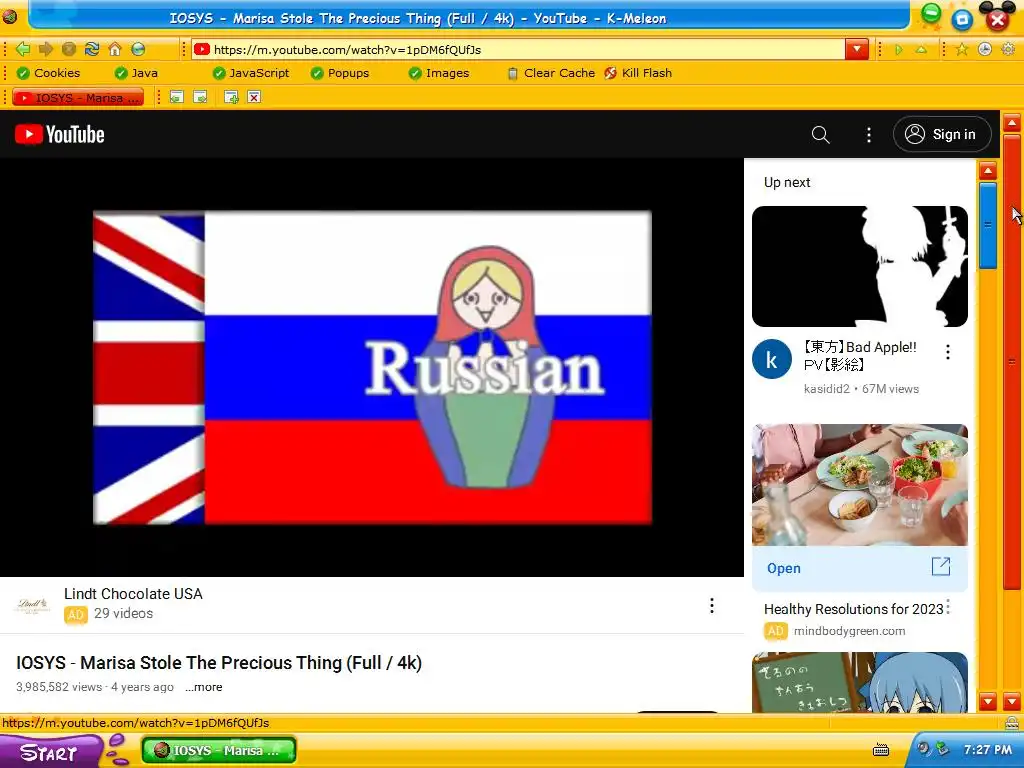The image size is (1024, 768).
Task: Click the Lindt logo avatar
Action: tap(32, 605)
